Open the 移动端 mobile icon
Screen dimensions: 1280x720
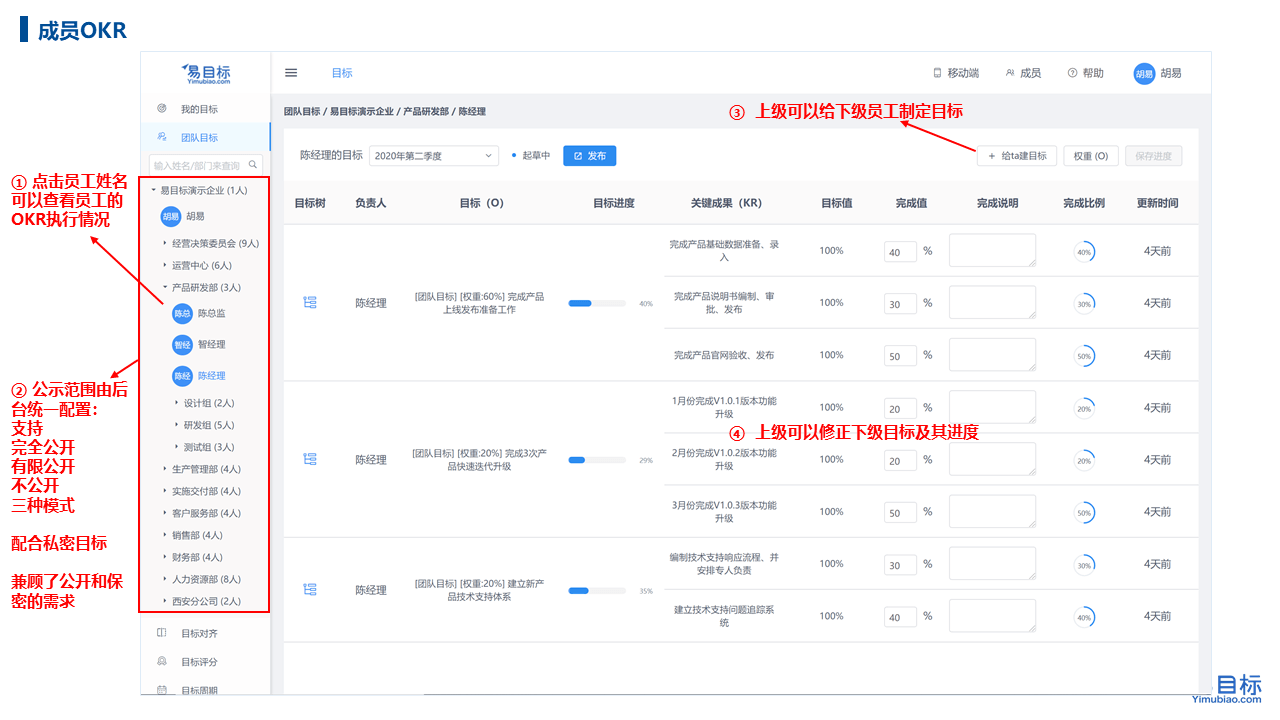click(937, 73)
